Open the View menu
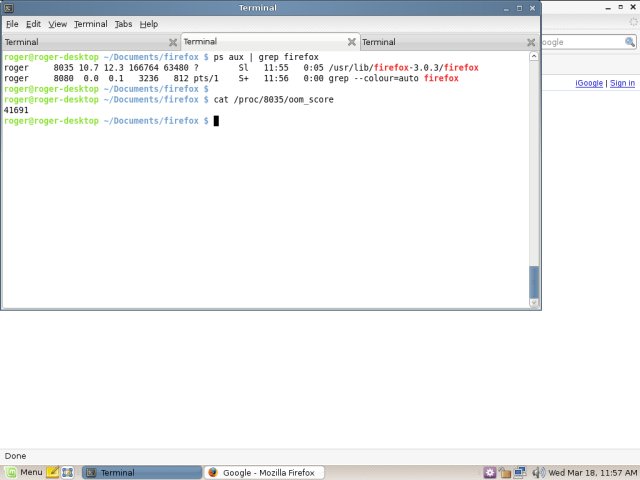This screenshot has width=640, height=480. [x=58, y=24]
